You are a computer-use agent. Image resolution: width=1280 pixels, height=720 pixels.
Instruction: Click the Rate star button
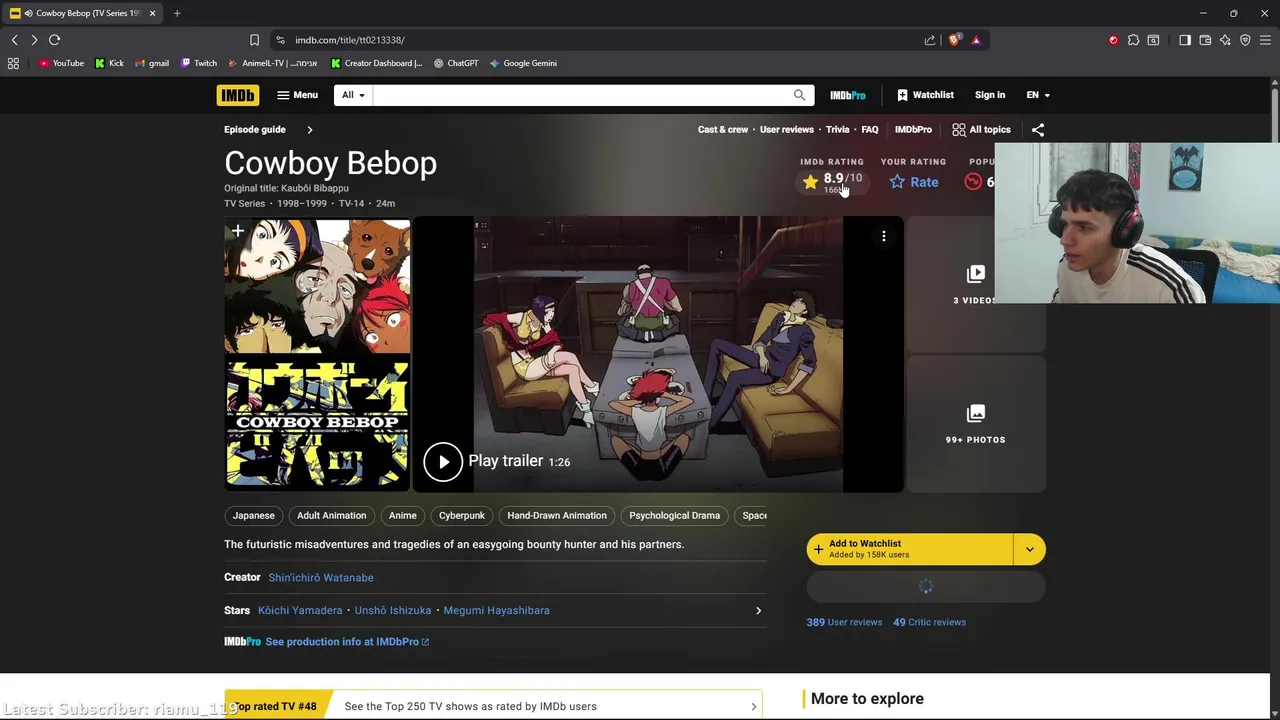[914, 182]
